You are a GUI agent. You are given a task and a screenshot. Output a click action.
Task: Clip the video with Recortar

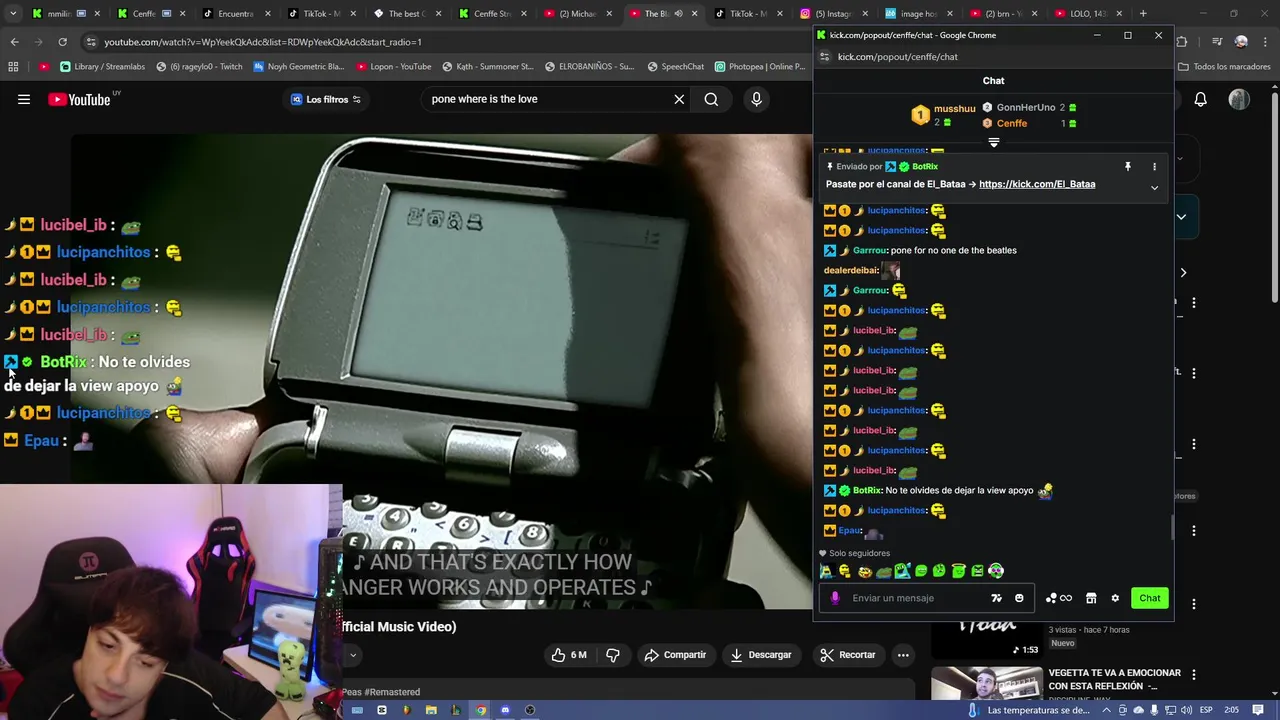tap(848, 655)
